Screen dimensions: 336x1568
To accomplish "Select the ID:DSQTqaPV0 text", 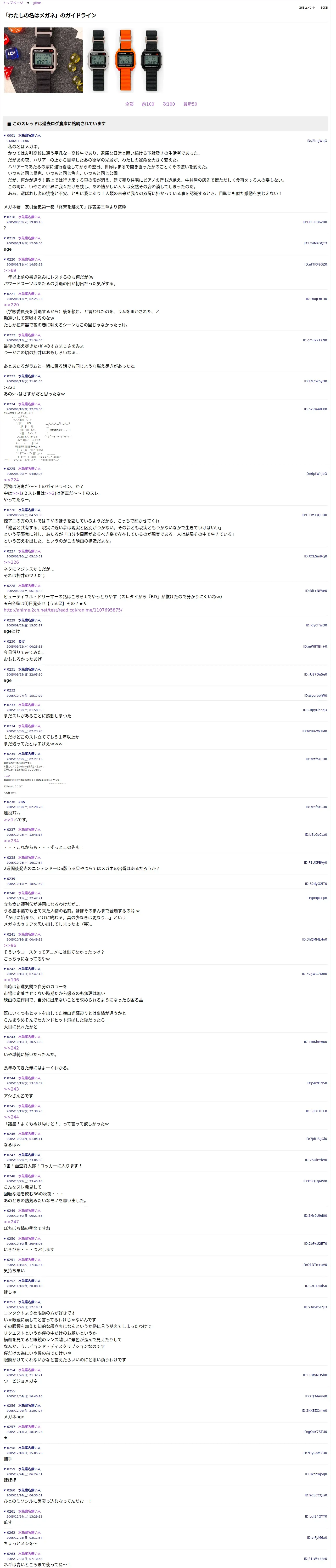I will coord(315,1181).
